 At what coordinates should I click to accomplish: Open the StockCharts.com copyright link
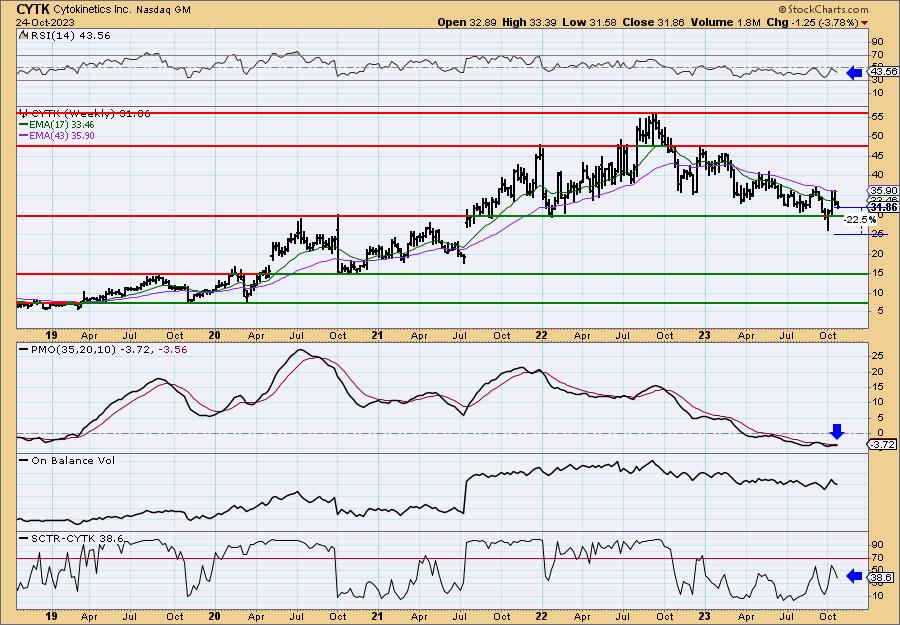pos(823,9)
